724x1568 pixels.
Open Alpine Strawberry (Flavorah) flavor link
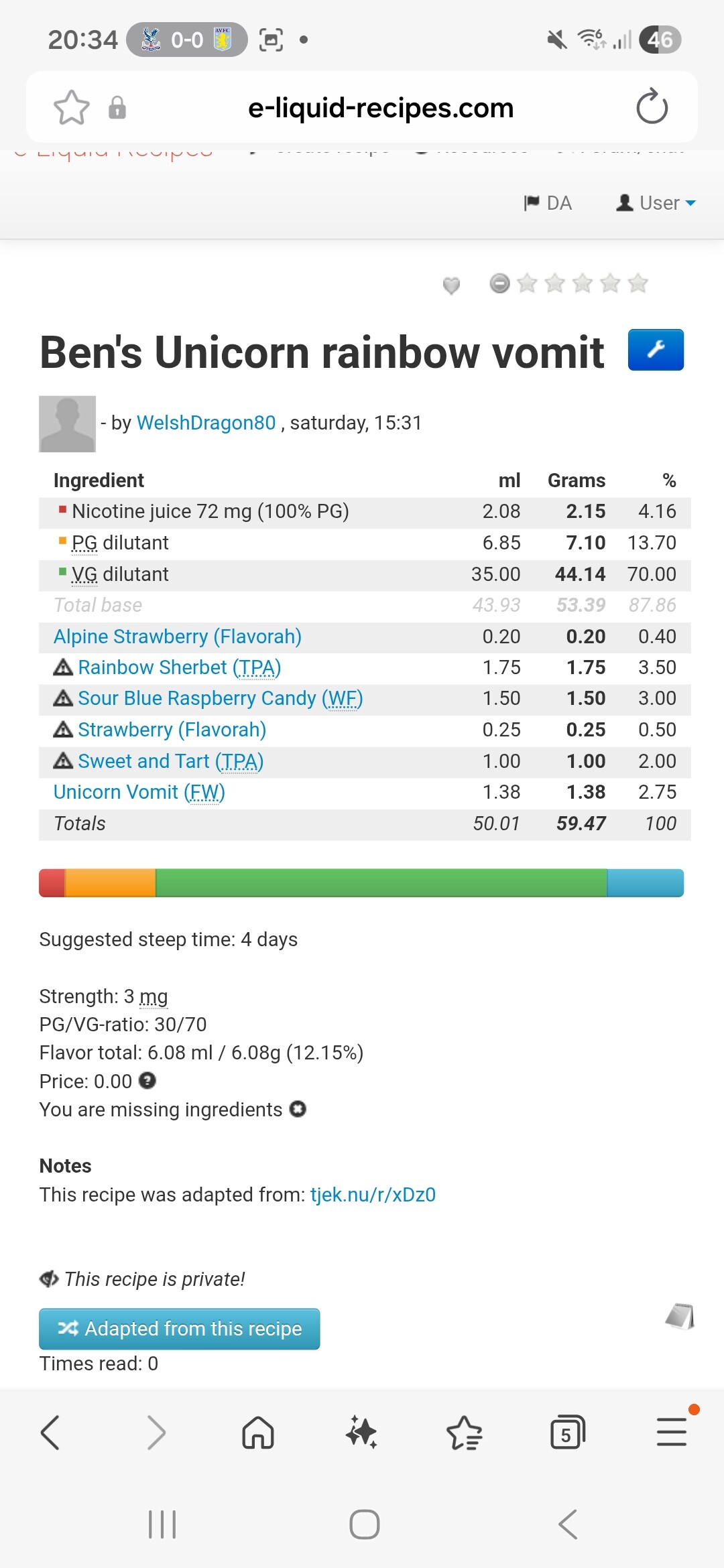178,637
